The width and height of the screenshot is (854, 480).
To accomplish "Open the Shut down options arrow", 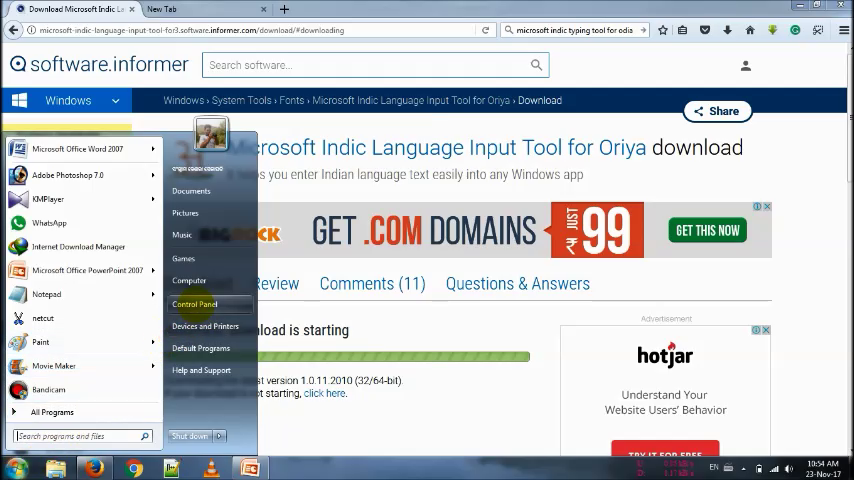I will pos(219,436).
